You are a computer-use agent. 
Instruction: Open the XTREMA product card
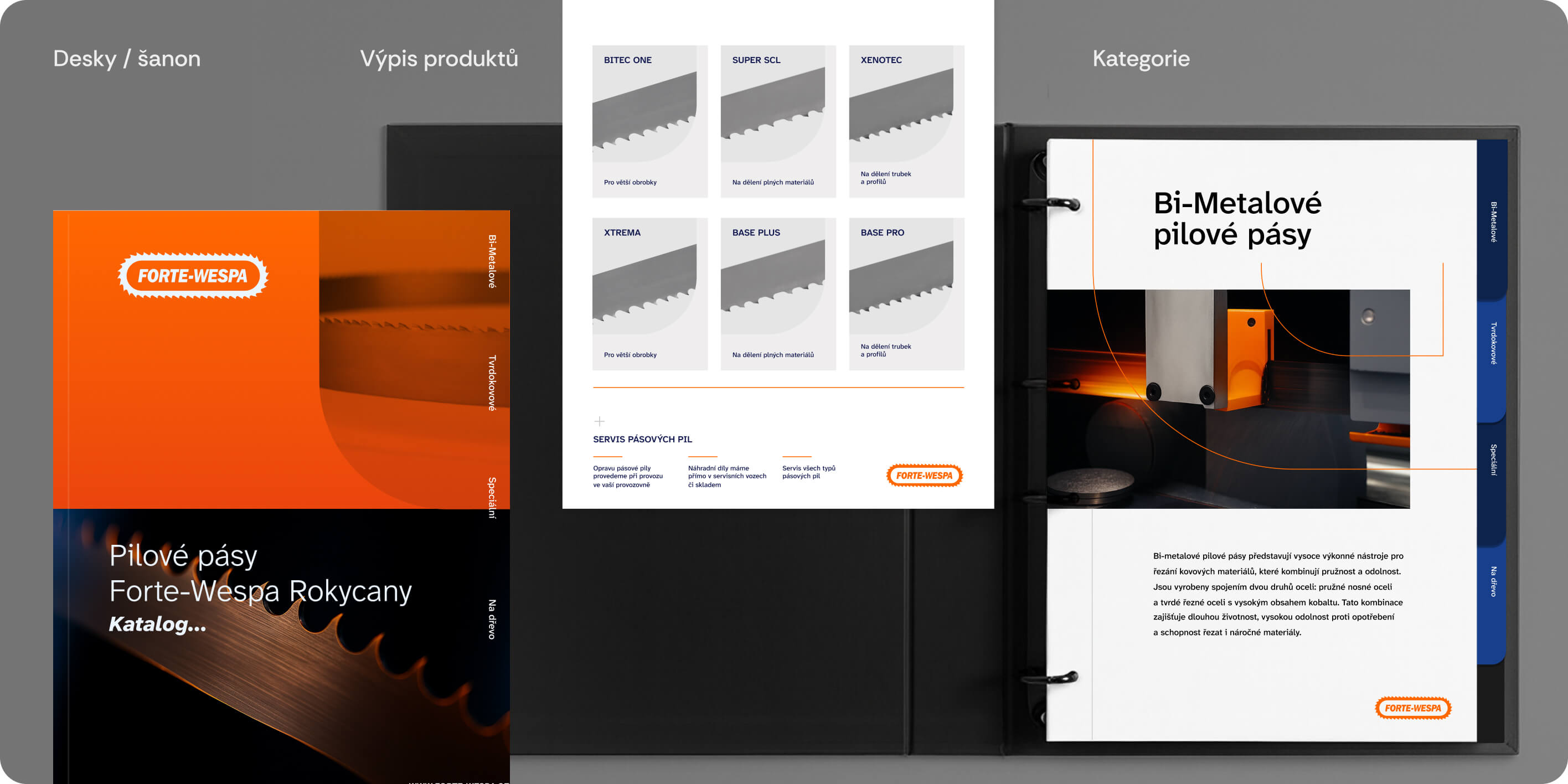pyautogui.click(x=649, y=294)
